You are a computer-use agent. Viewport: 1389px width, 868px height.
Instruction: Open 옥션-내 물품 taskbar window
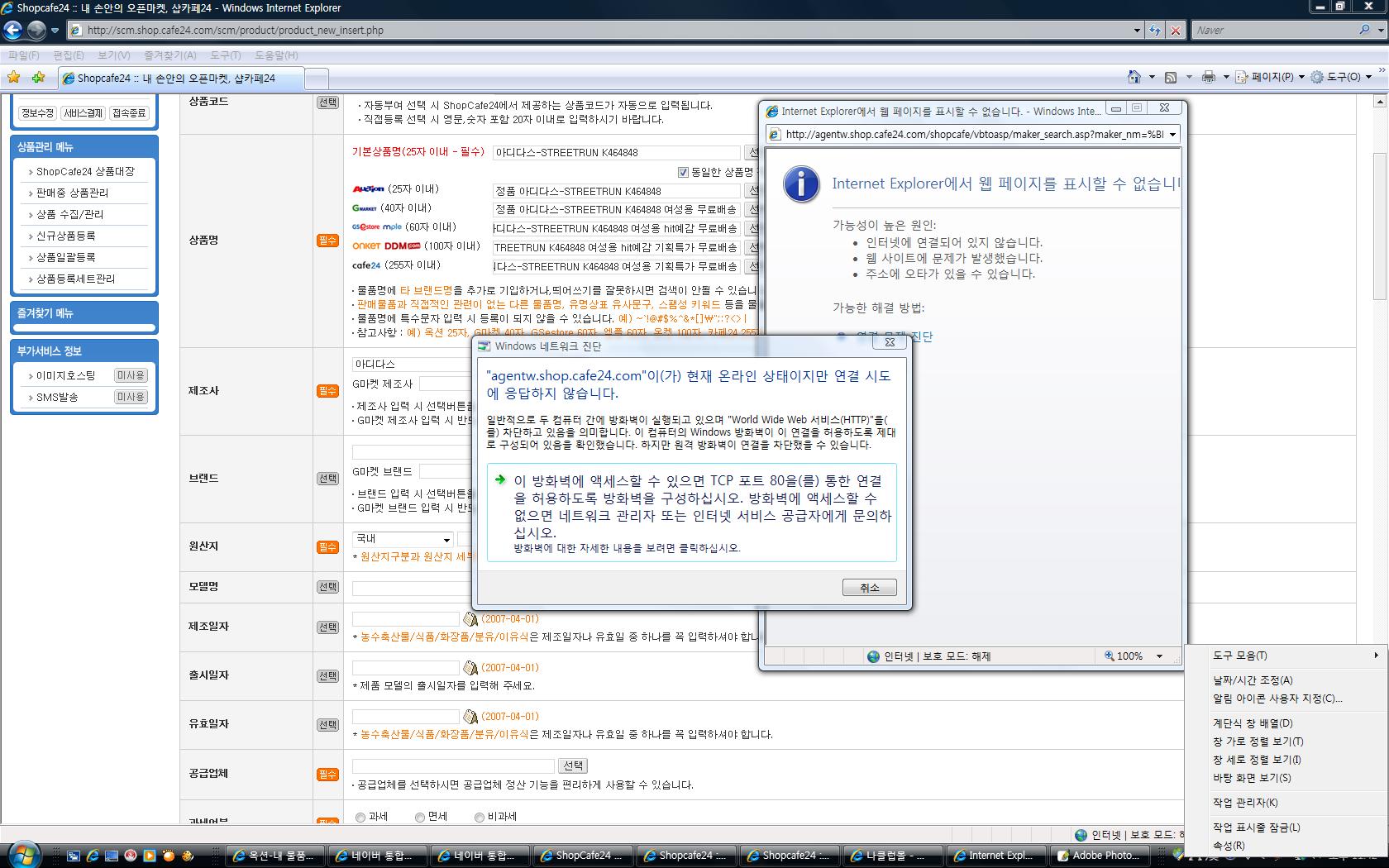pos(274,856)
